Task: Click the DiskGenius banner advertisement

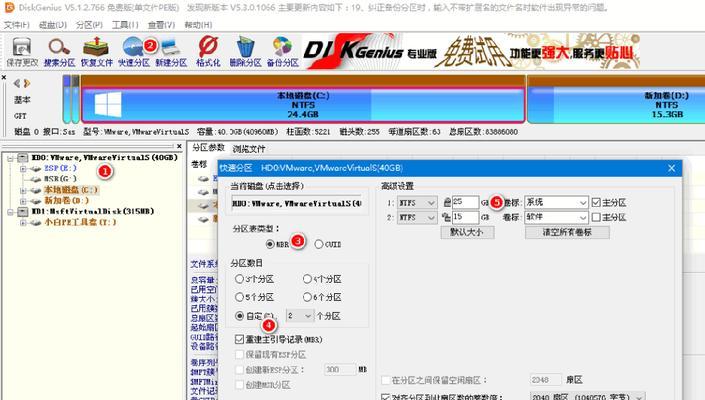Action: (x=471, y=51)
